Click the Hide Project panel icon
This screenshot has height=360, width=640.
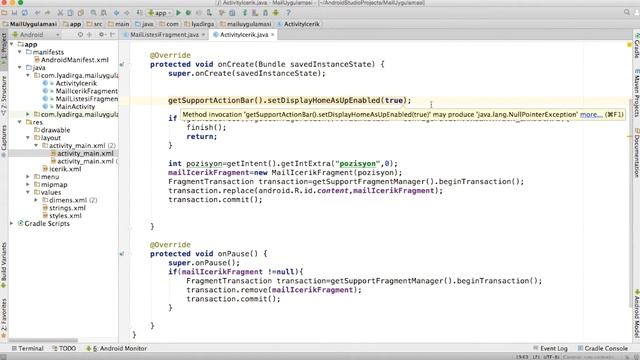point(112,35)
